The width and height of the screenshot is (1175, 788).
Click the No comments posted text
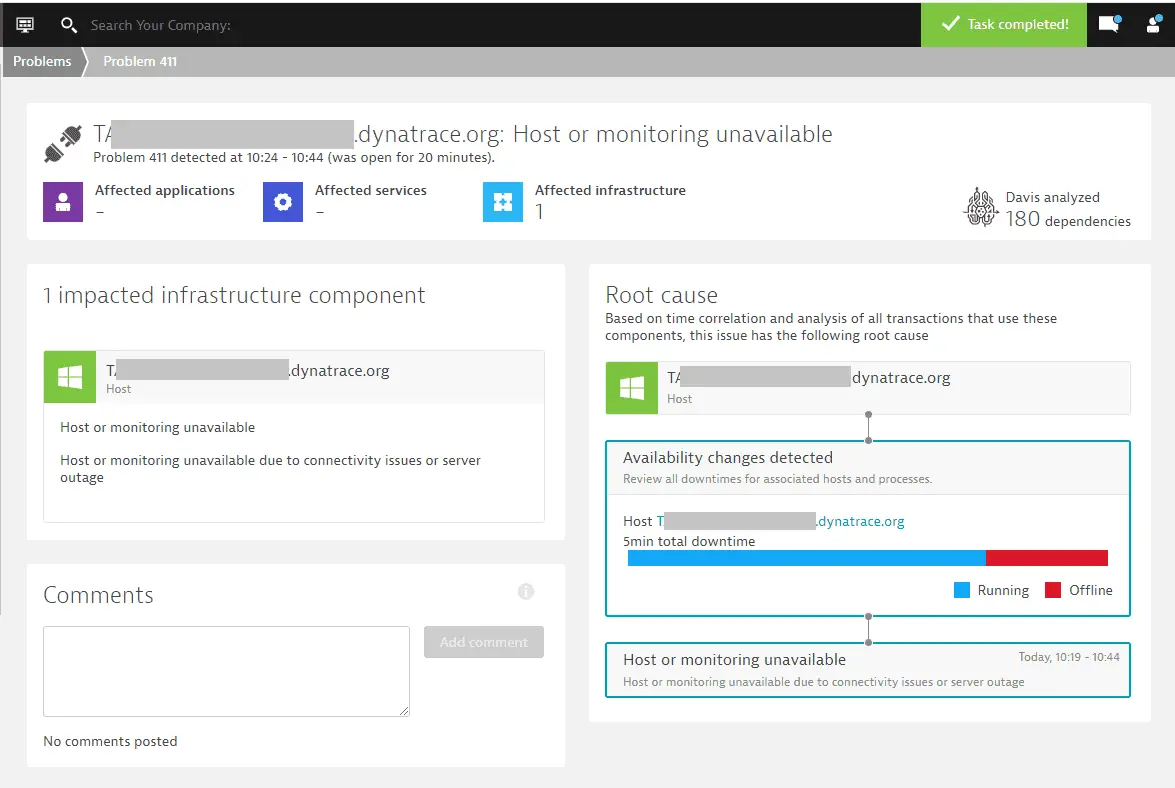point(110,741)
